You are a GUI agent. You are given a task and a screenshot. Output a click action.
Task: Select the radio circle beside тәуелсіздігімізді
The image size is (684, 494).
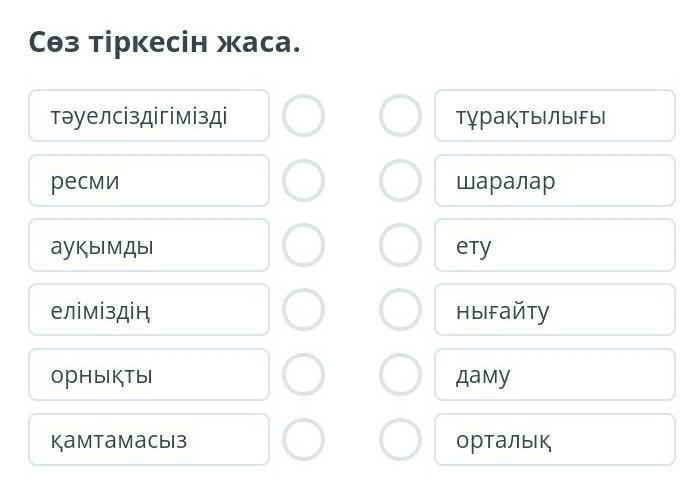coord(303,116)
